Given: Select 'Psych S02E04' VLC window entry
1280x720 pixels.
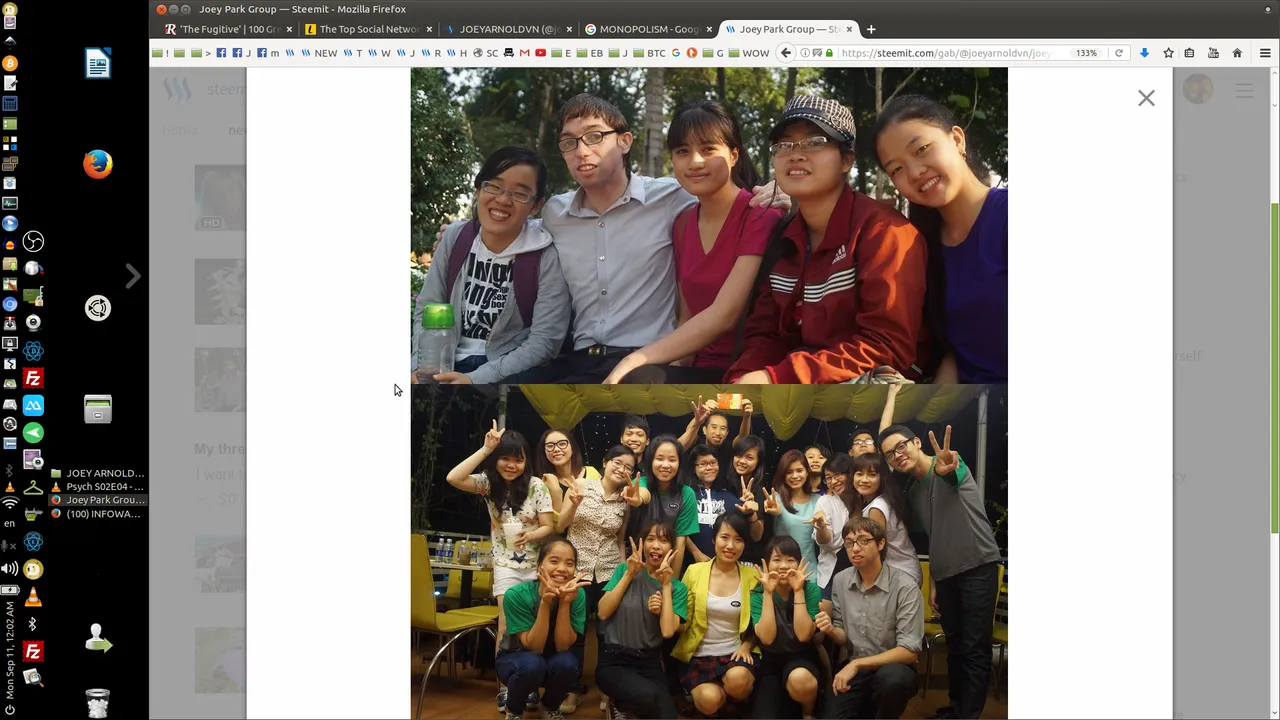Looking at the screenshot, I should pos(98,486).
